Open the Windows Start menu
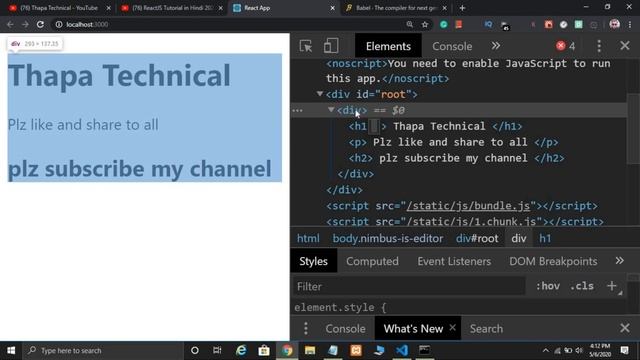Screen dimensions: 640x360 [x=11, y=350]
